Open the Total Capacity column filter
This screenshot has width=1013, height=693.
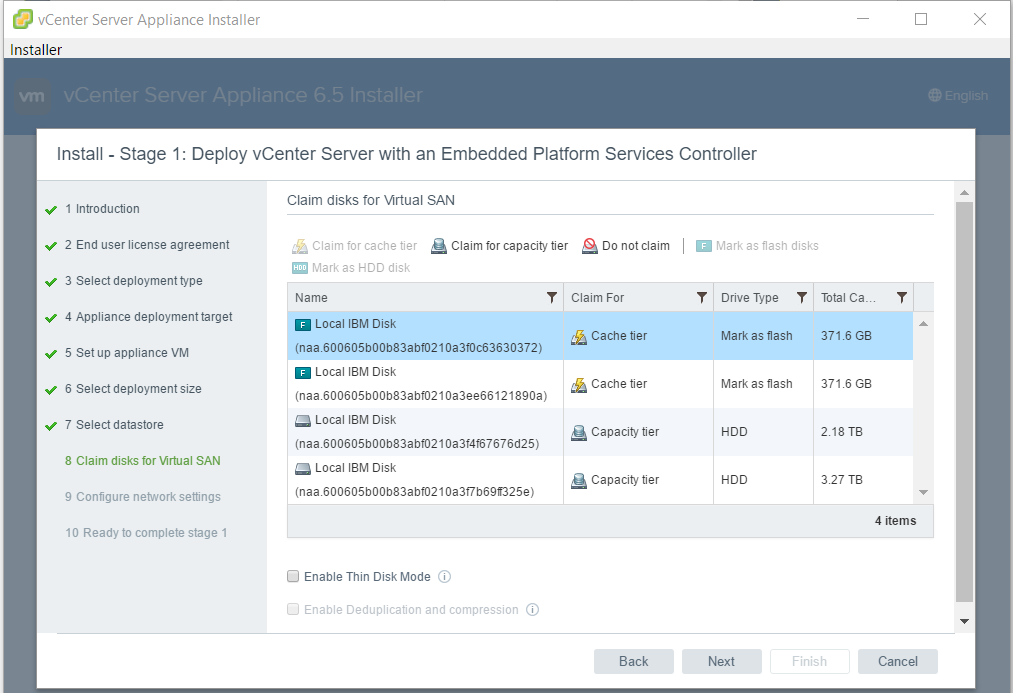click(x=902, y=297)
